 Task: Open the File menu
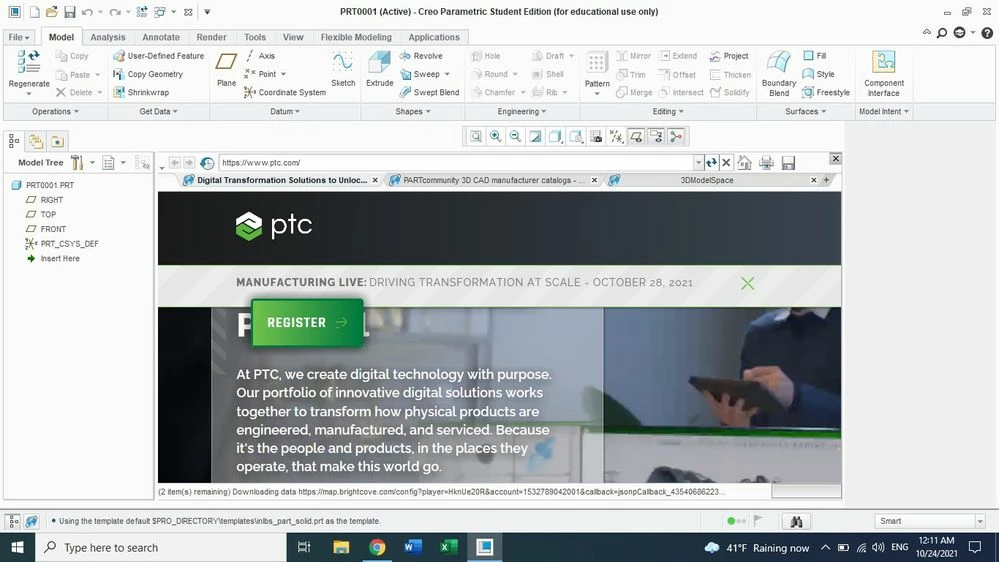19,37
